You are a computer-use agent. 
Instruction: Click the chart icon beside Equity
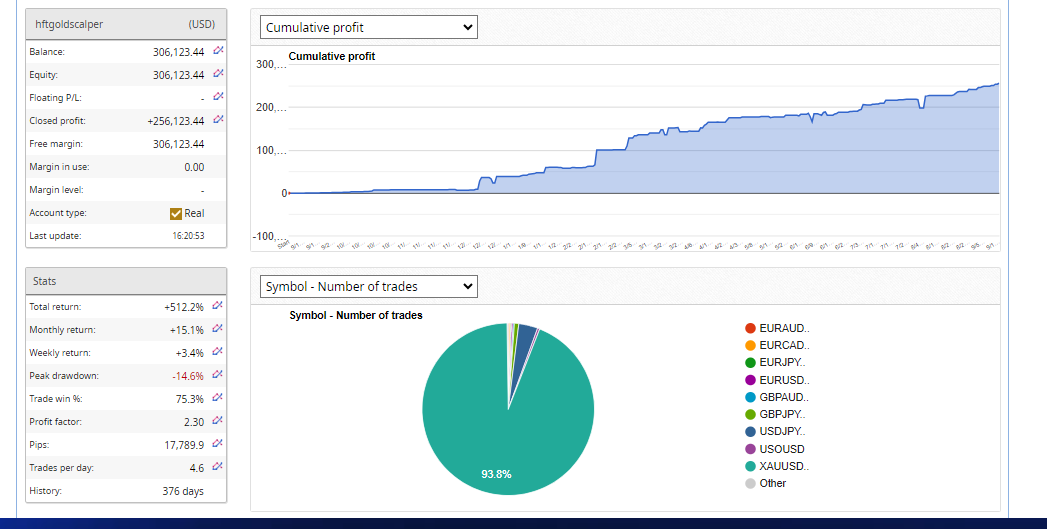pyautogui.click(x=219, y=74)
